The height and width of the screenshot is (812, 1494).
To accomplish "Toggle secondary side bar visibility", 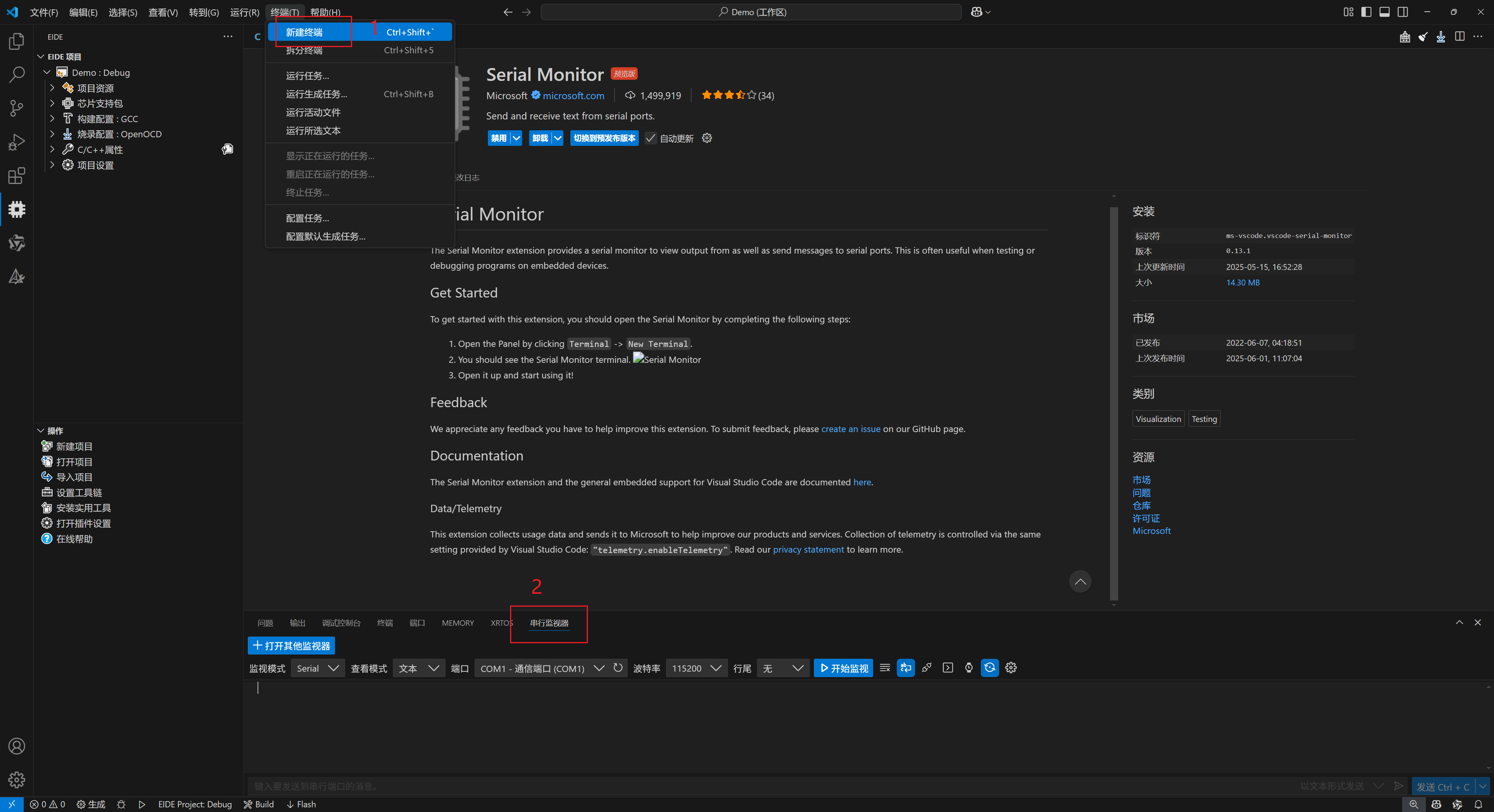I will (x=1402, y=12).
